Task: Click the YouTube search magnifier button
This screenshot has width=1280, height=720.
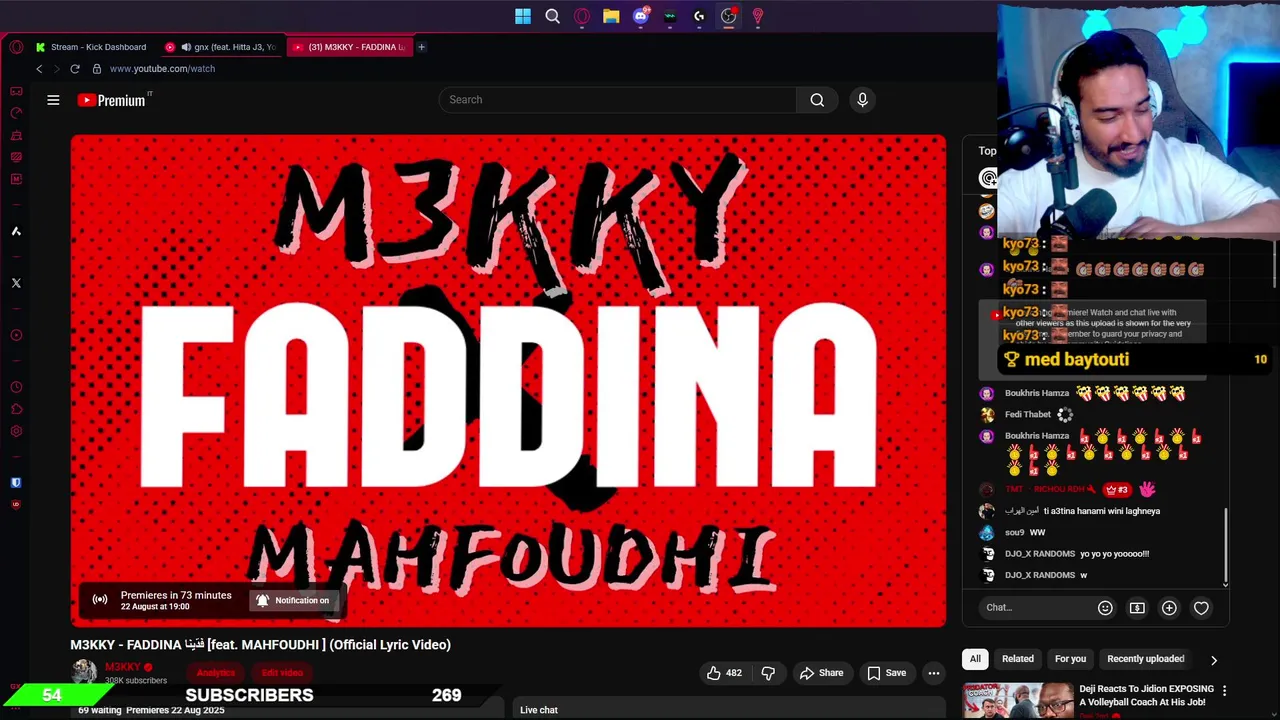Action: [817, 100]
